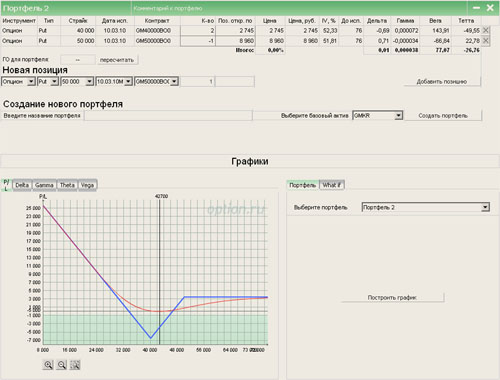Click Добавить позицию button
The width and height of the screenshot is (500, 380).
click(442, 82)
